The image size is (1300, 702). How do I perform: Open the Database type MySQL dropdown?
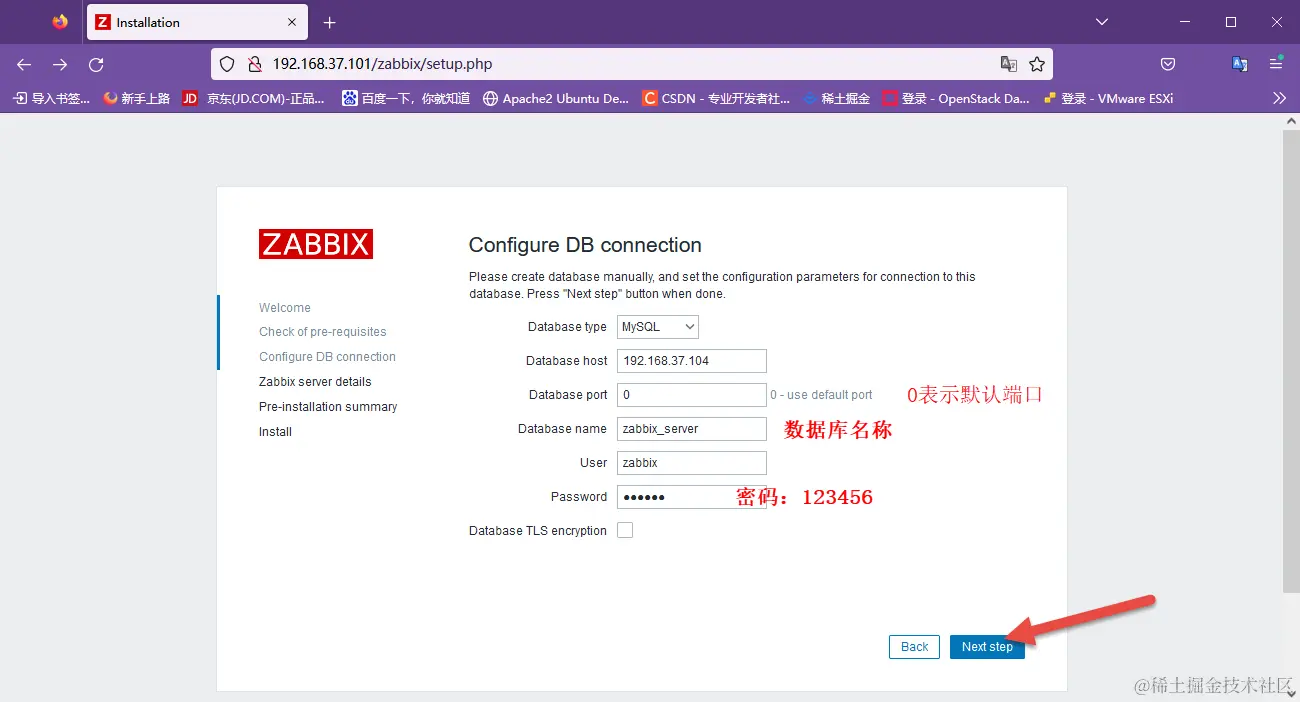[x=657, y=326]
